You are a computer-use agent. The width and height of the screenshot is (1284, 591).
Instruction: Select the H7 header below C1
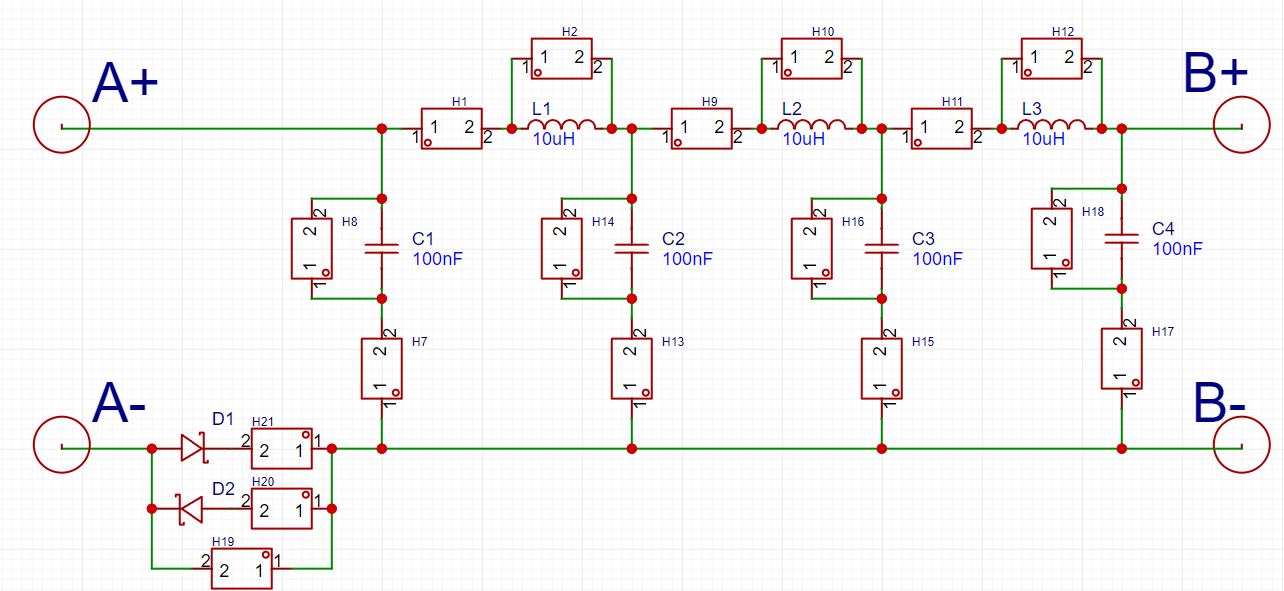pyautogui.click(x=381, y=368)
